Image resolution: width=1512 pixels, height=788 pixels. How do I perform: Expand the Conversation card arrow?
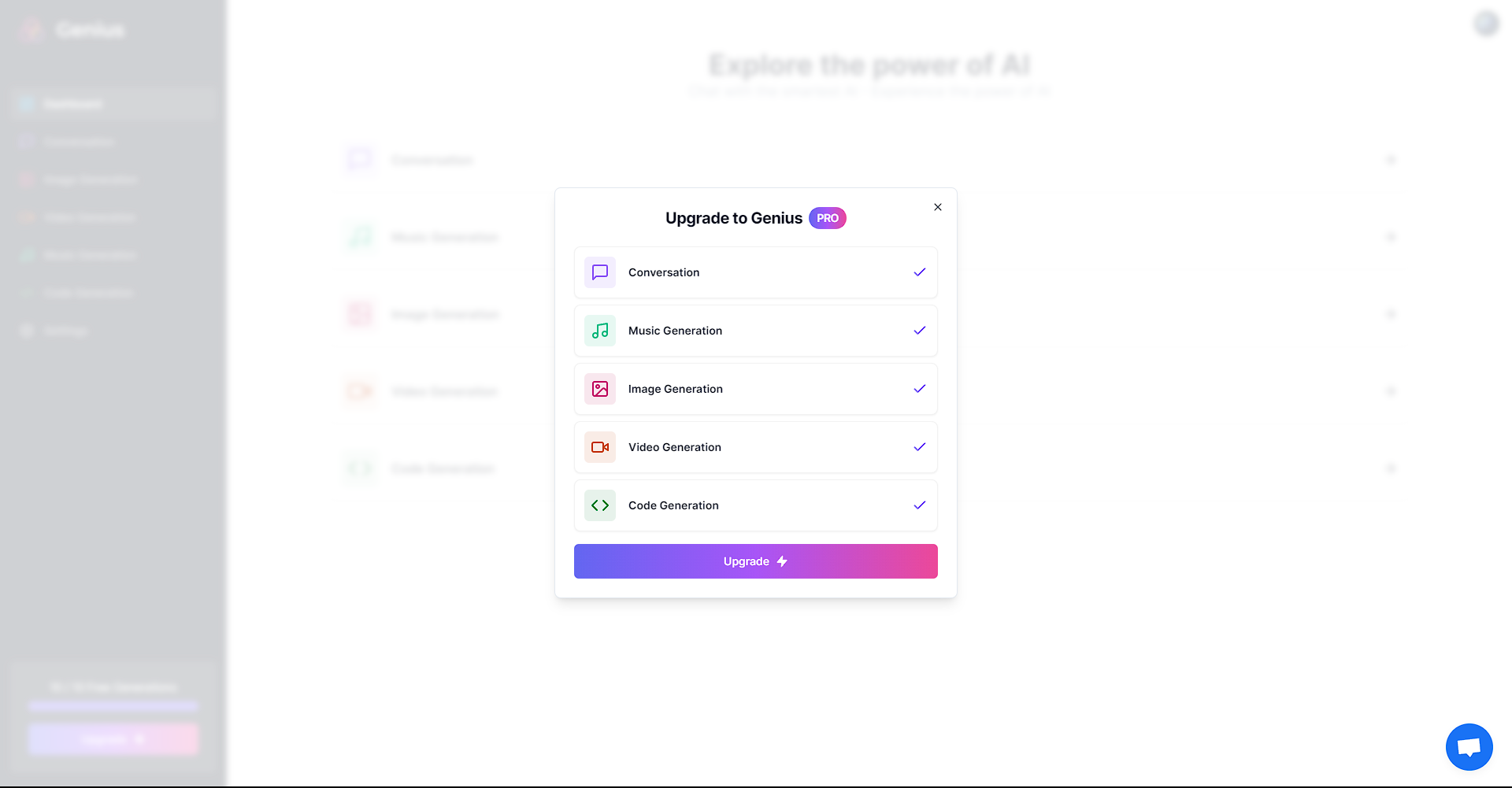click(1391, 160)
